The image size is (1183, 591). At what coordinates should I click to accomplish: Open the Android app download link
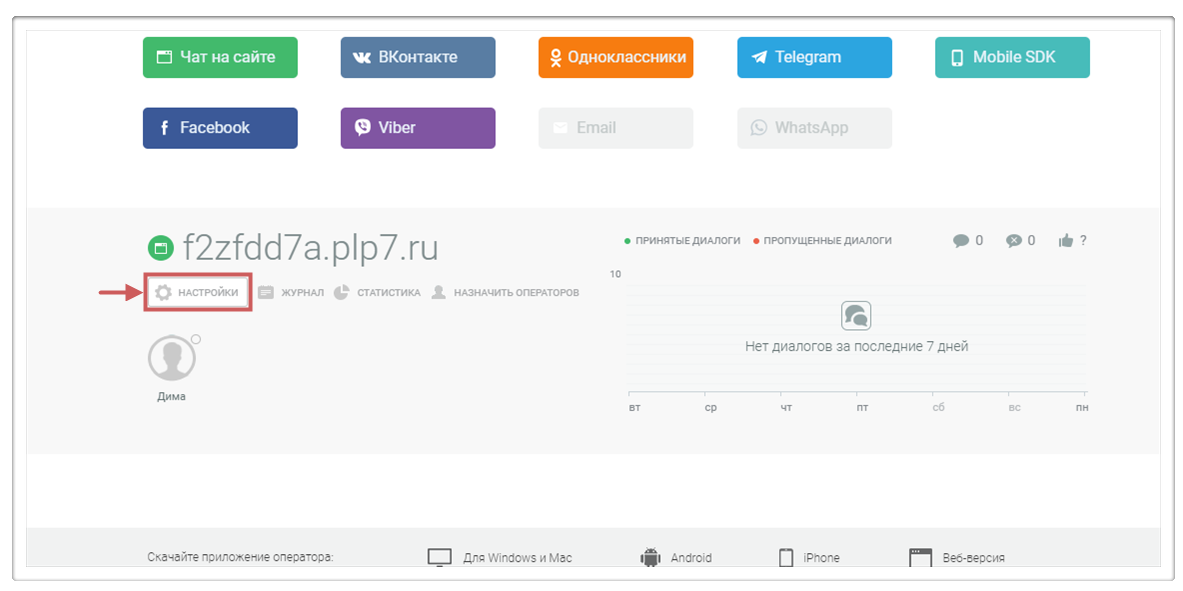676,557
